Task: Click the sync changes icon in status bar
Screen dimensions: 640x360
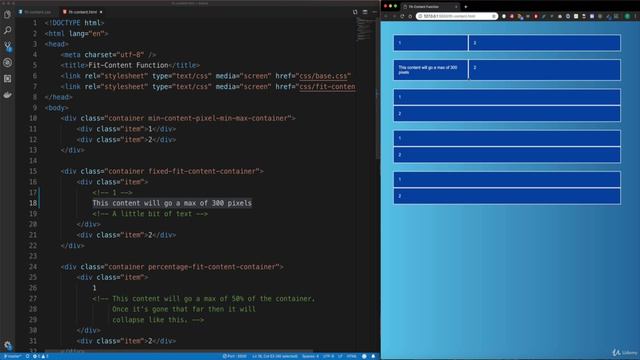Action: [27, 356]
